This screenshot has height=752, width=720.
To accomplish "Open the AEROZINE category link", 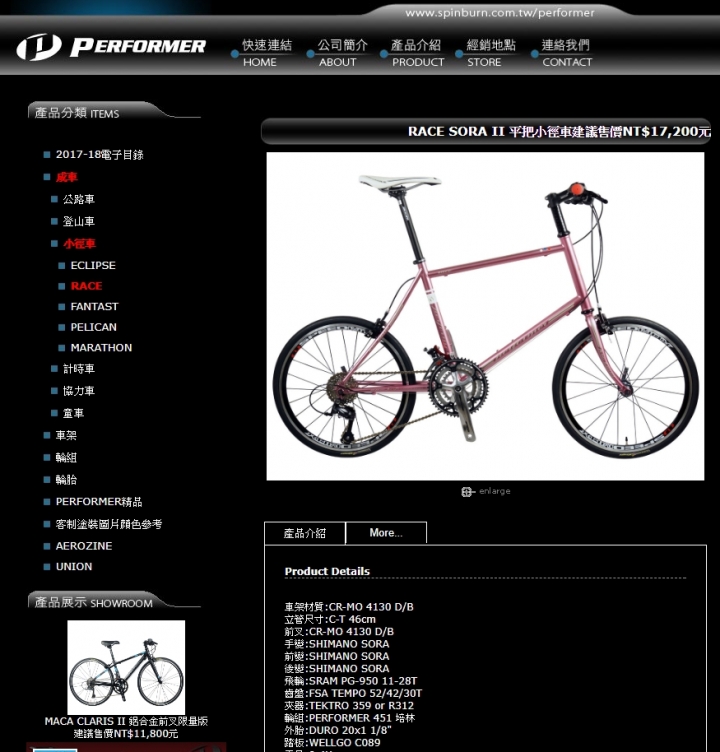I will coord(84,546).
